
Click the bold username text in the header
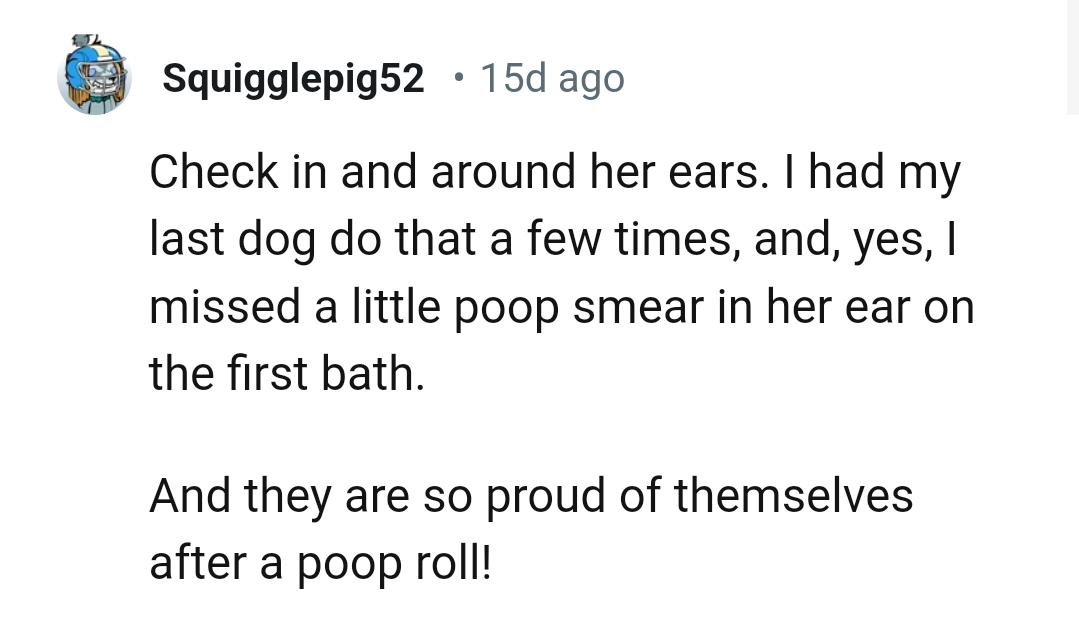[290, 74]
